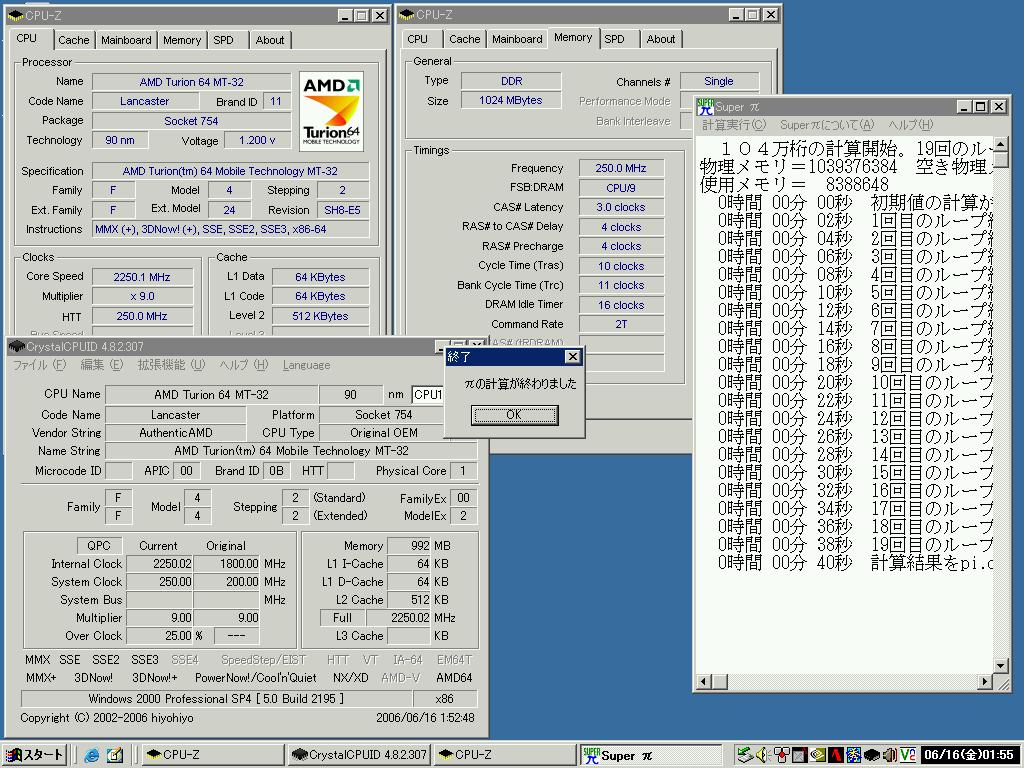
Task: Open the Mainboard tab in the CPU-Z Memory window
Action: coord(517,39)
